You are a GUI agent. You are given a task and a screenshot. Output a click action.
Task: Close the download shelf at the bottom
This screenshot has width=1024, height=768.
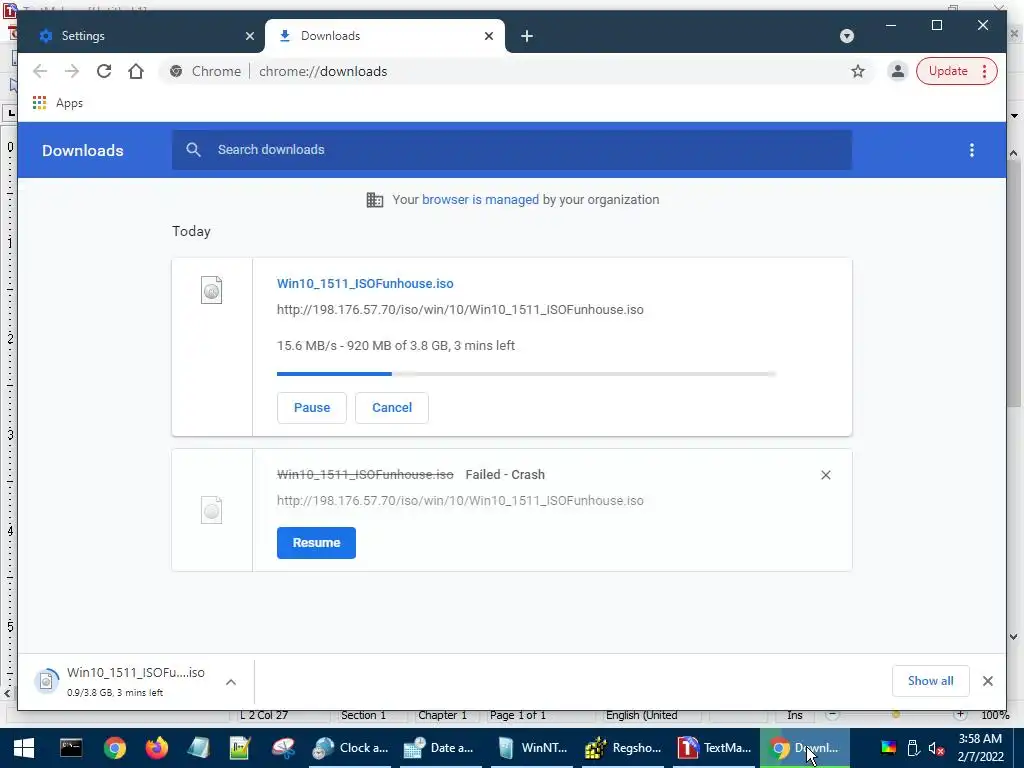pos(987,681)
